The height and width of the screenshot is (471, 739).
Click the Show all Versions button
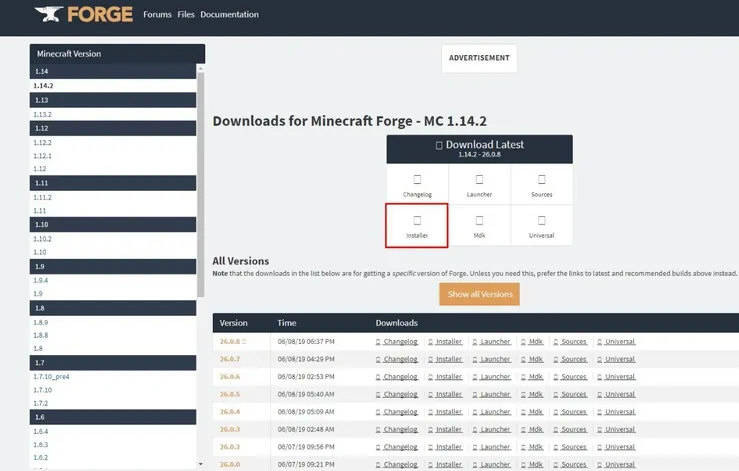pos(480,294)
